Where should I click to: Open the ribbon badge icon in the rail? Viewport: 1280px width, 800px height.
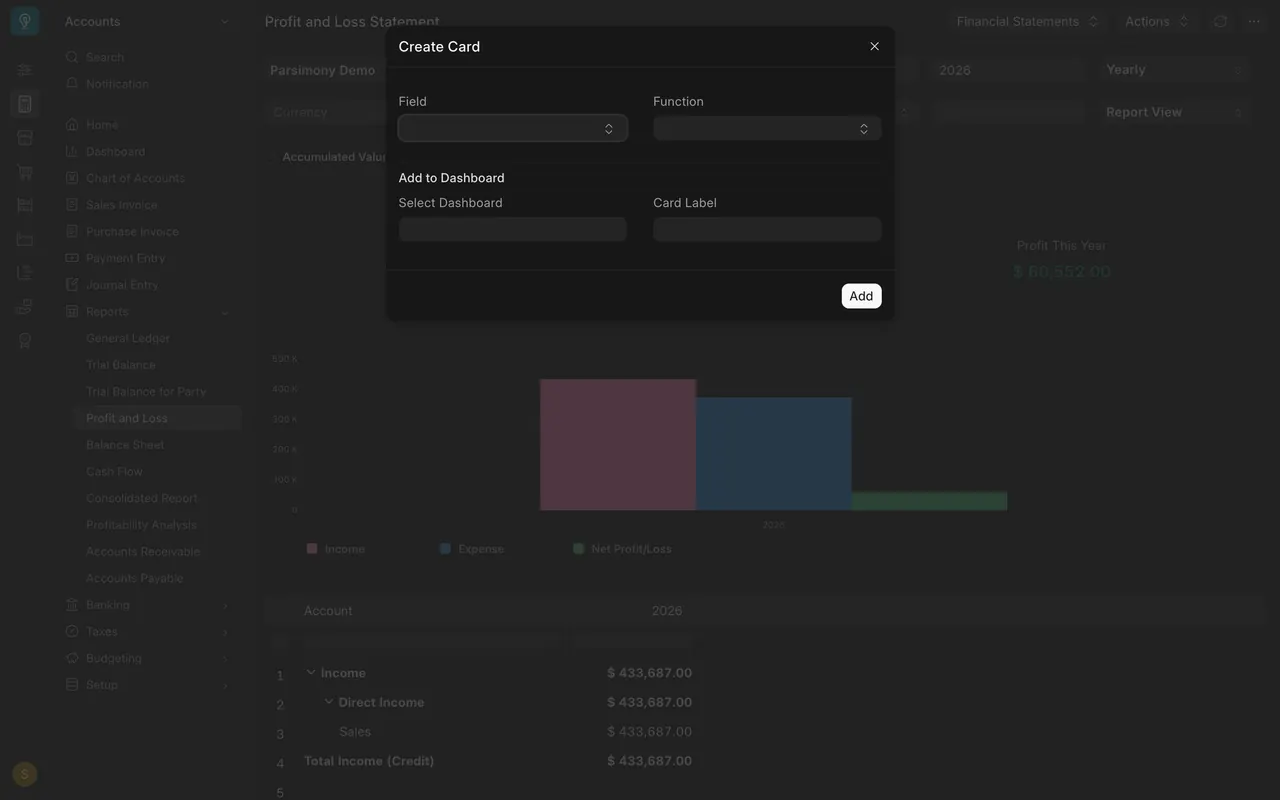point(25,341)
